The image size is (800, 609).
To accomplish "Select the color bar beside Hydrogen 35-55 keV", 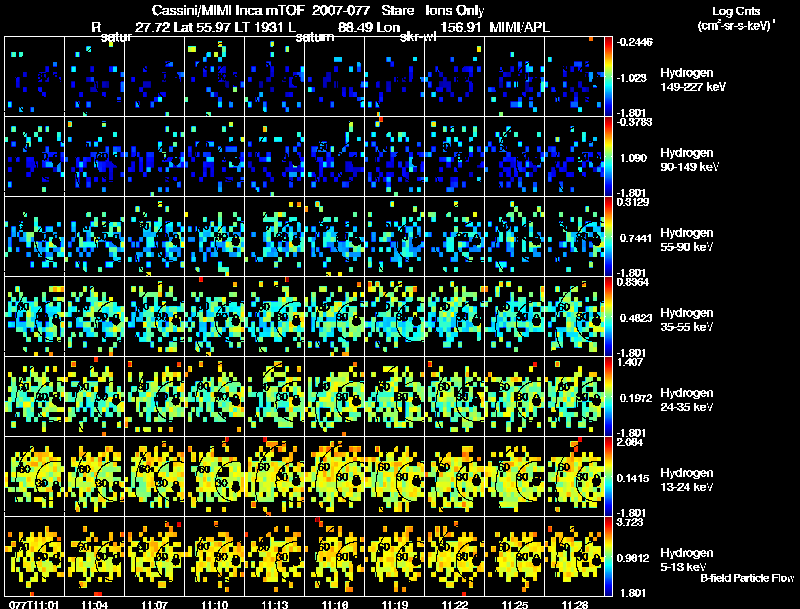I will pos(608,316).
